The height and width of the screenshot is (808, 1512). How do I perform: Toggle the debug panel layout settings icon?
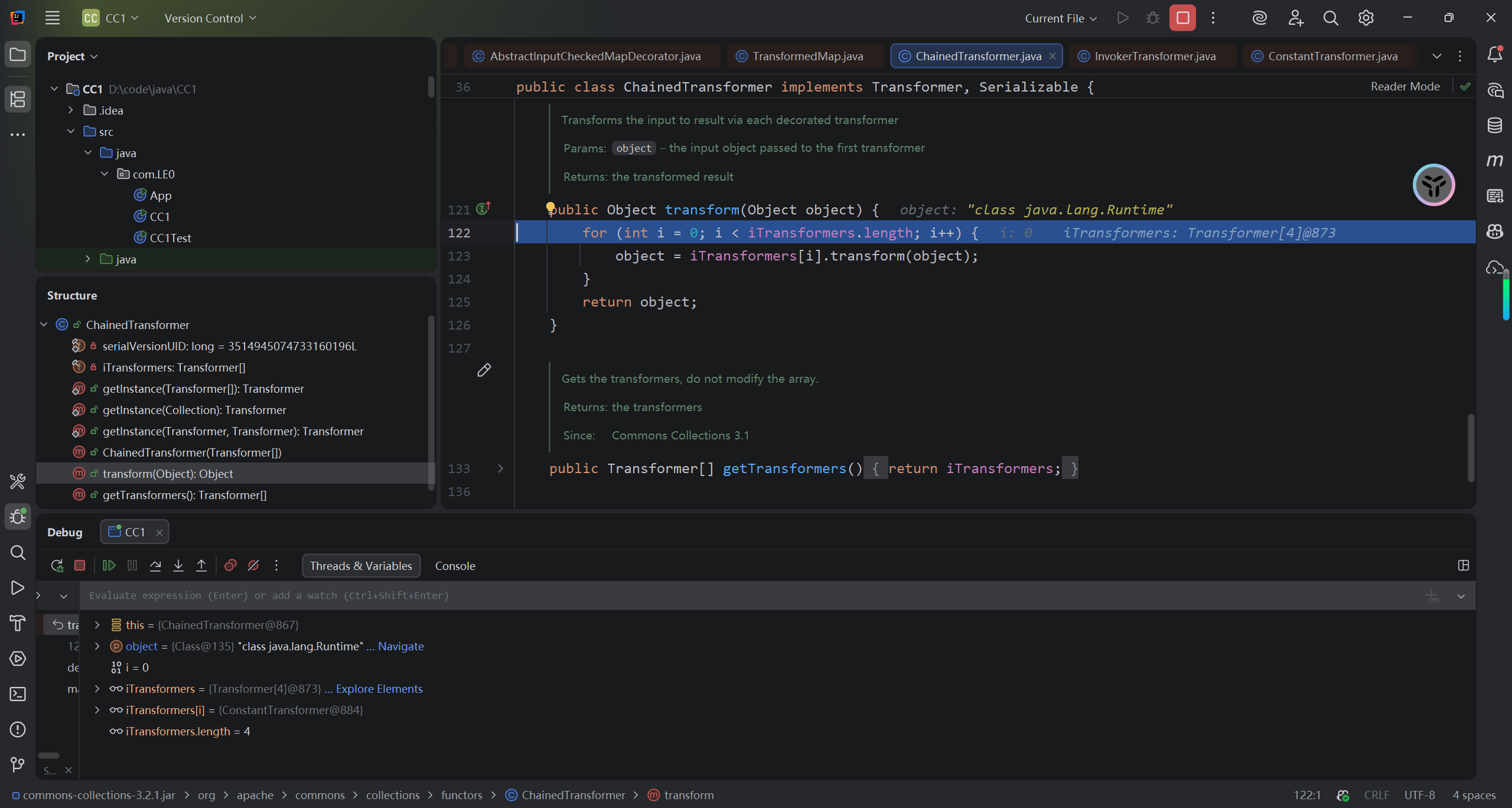pyautogui.click(x=1463, y=566)
